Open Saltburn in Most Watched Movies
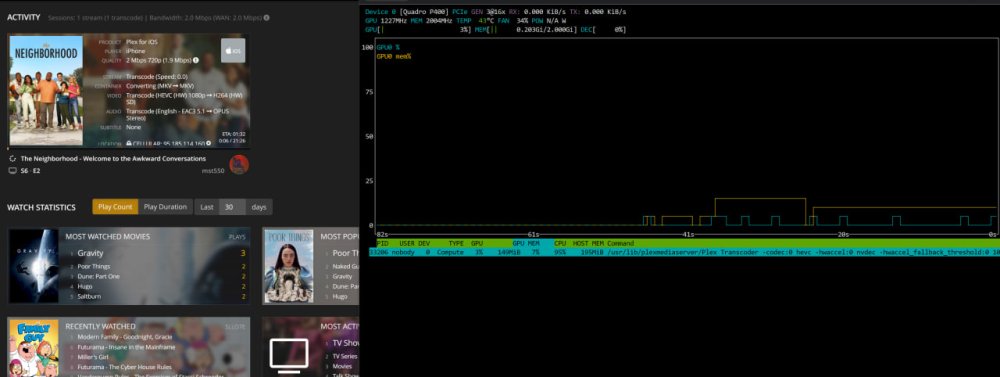 tap(89, 297)
